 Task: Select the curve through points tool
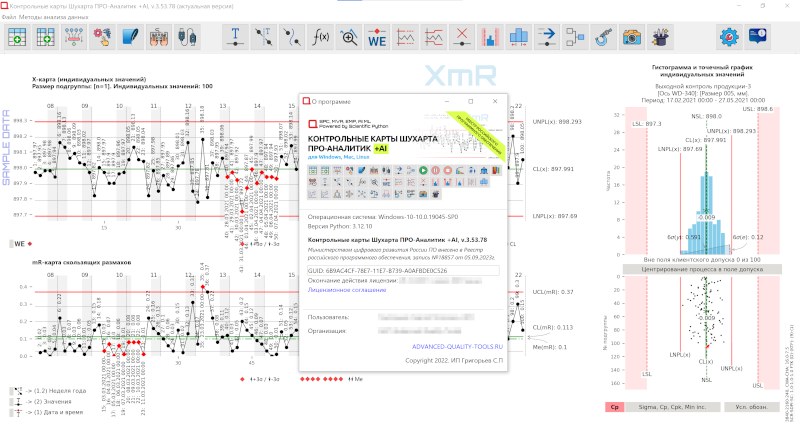pos(292,37)
